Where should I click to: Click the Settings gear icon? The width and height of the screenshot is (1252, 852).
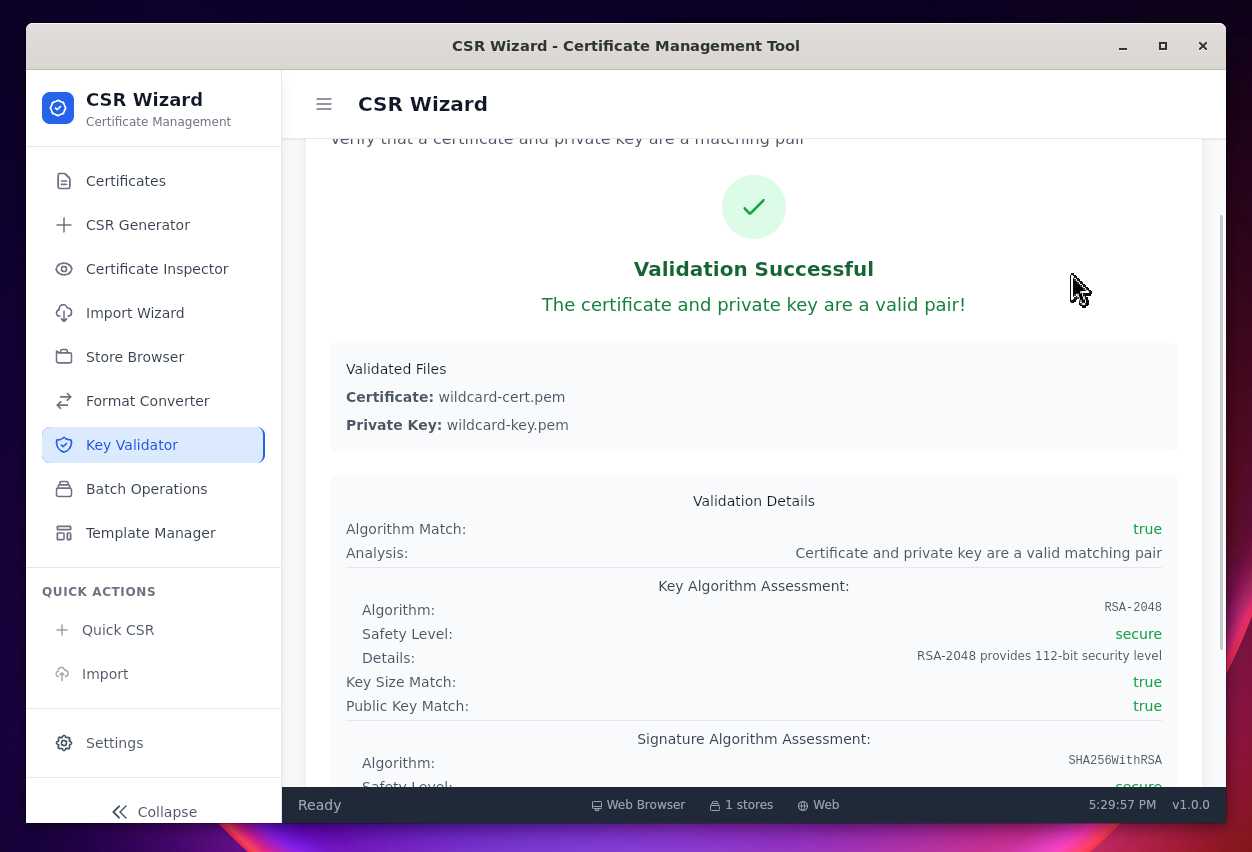point(64,743)
